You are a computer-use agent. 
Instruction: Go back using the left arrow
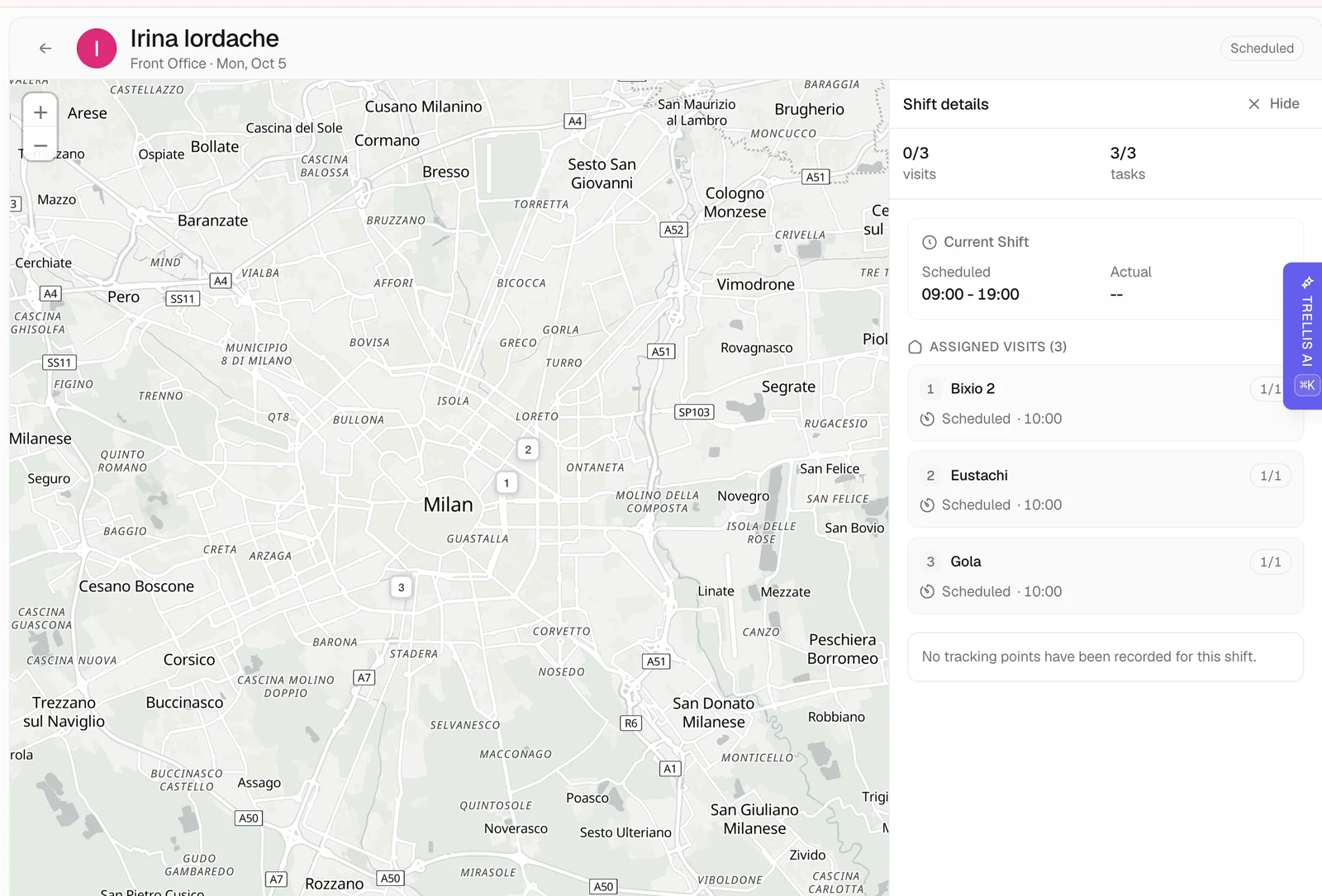click(45, 49)
